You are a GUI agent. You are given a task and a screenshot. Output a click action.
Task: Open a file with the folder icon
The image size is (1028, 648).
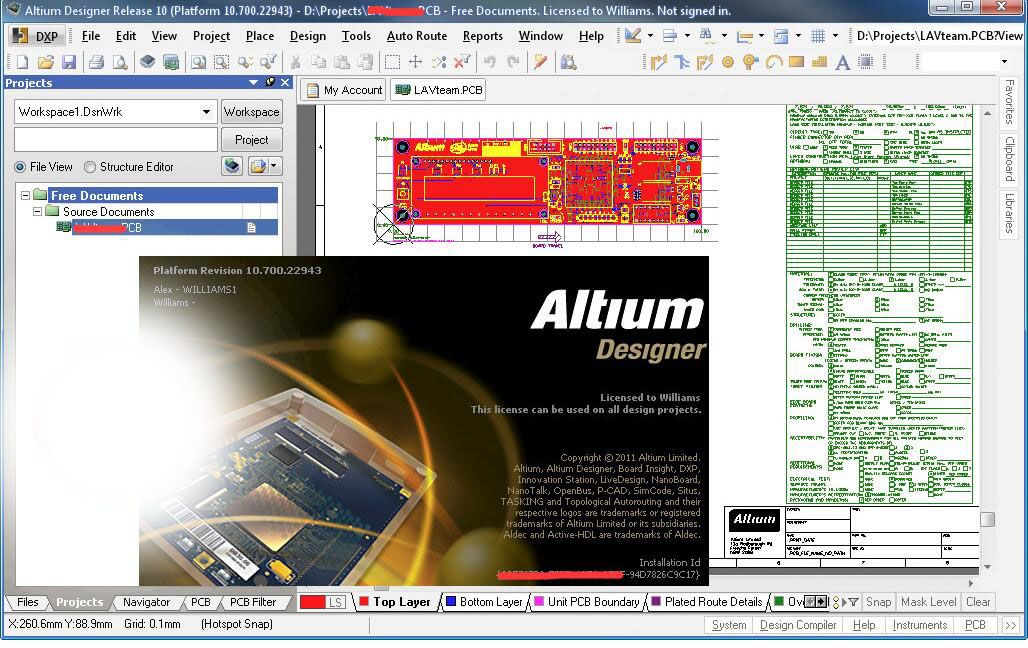45,62
